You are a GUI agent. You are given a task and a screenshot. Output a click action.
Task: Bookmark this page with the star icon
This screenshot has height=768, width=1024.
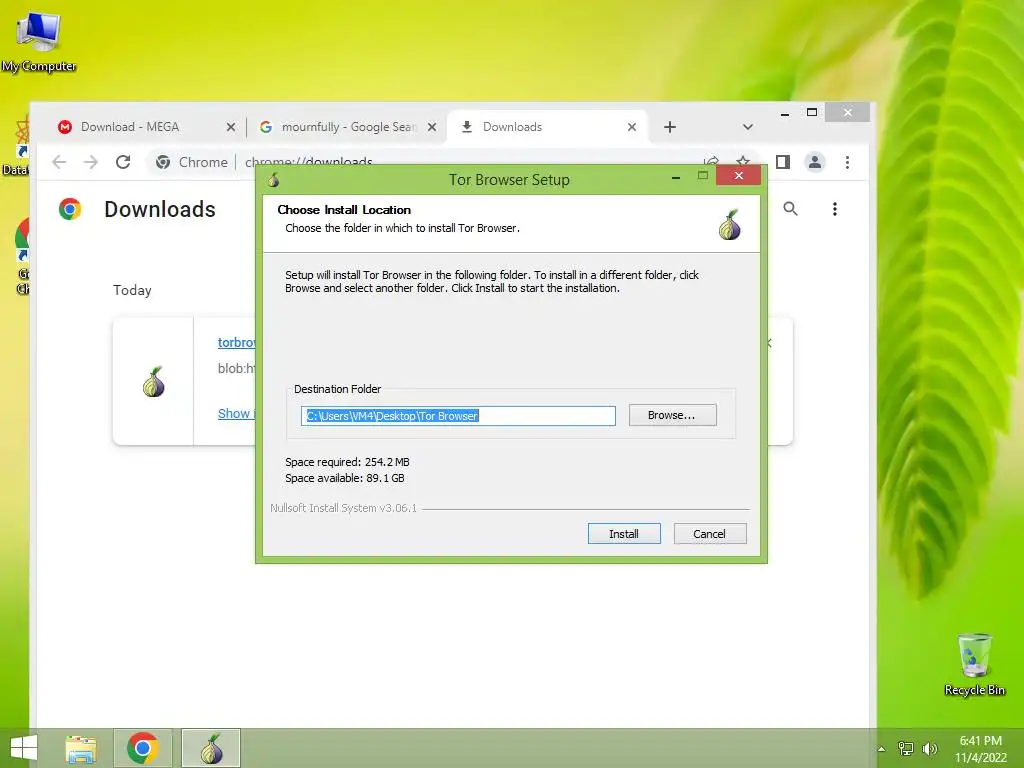tap(743, 161)
